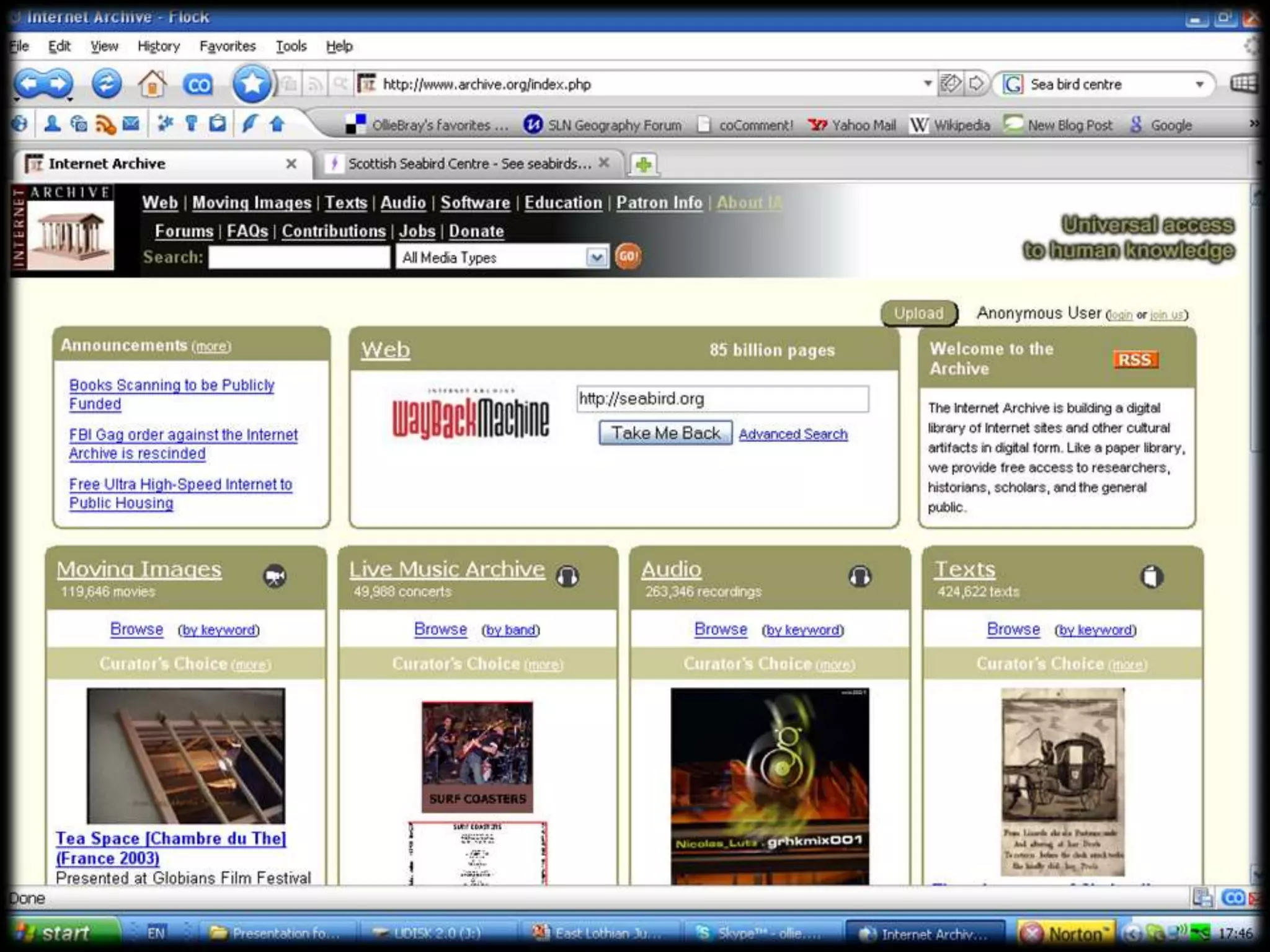Reload the page with the refresh icon
1270x952 pixels.
(x=106, y=84)
